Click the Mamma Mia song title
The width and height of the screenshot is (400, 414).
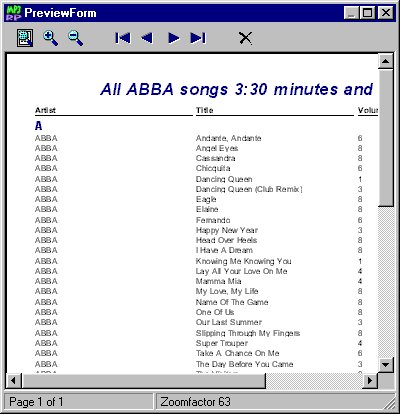point(218,281)
